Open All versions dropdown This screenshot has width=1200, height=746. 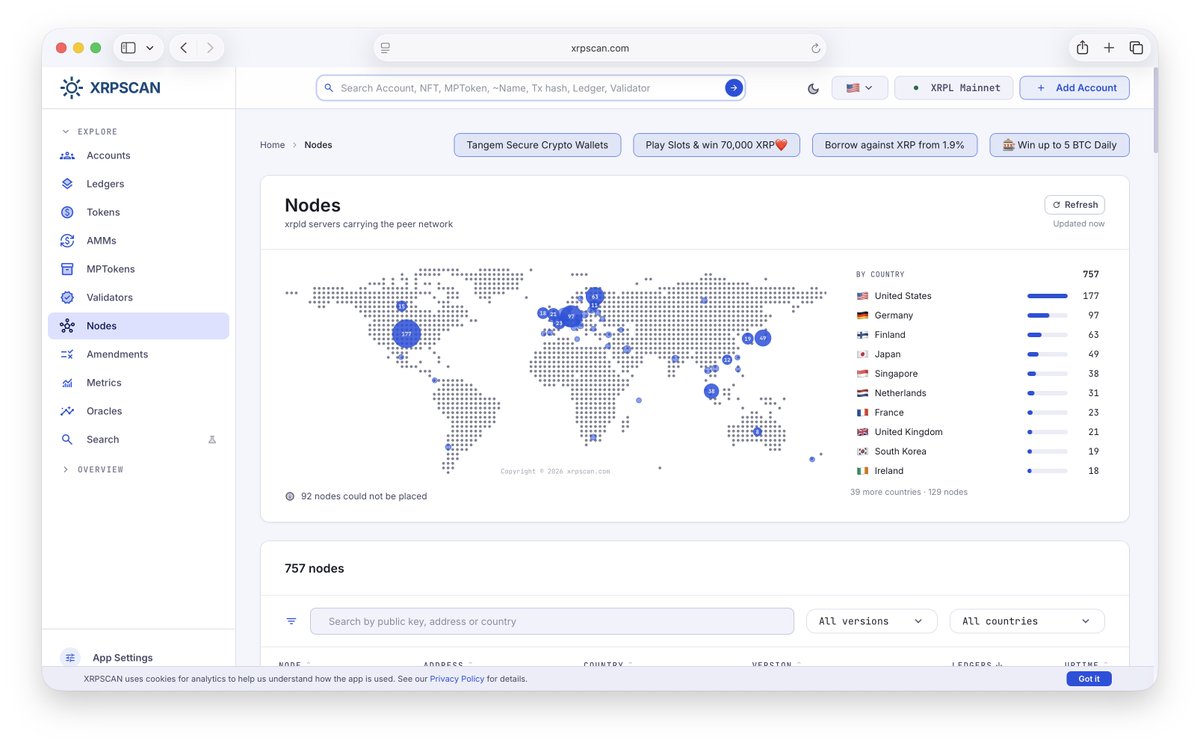pos(872,621)
